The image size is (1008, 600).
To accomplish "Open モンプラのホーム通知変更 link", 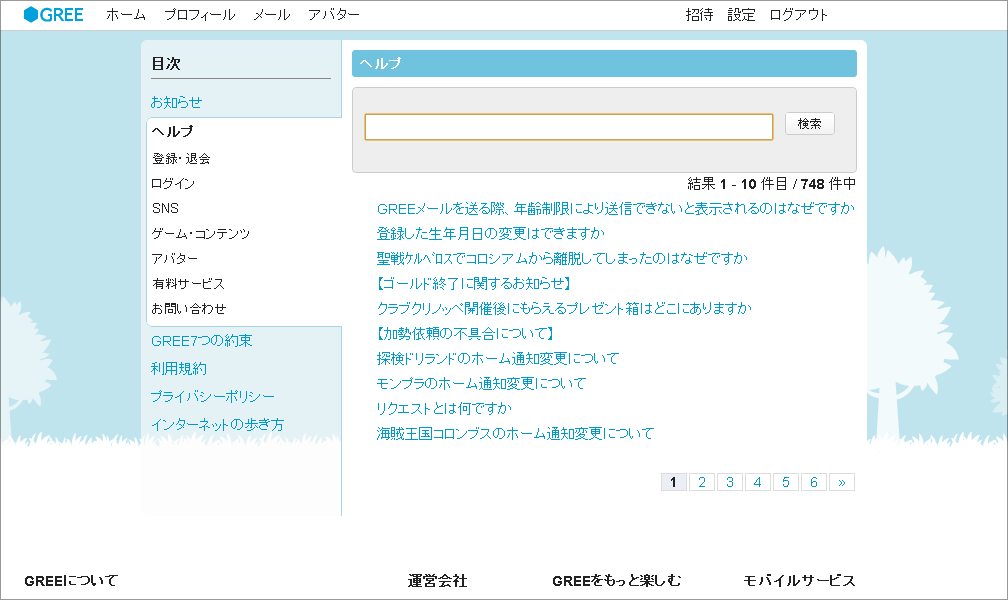I will (482, 383).
